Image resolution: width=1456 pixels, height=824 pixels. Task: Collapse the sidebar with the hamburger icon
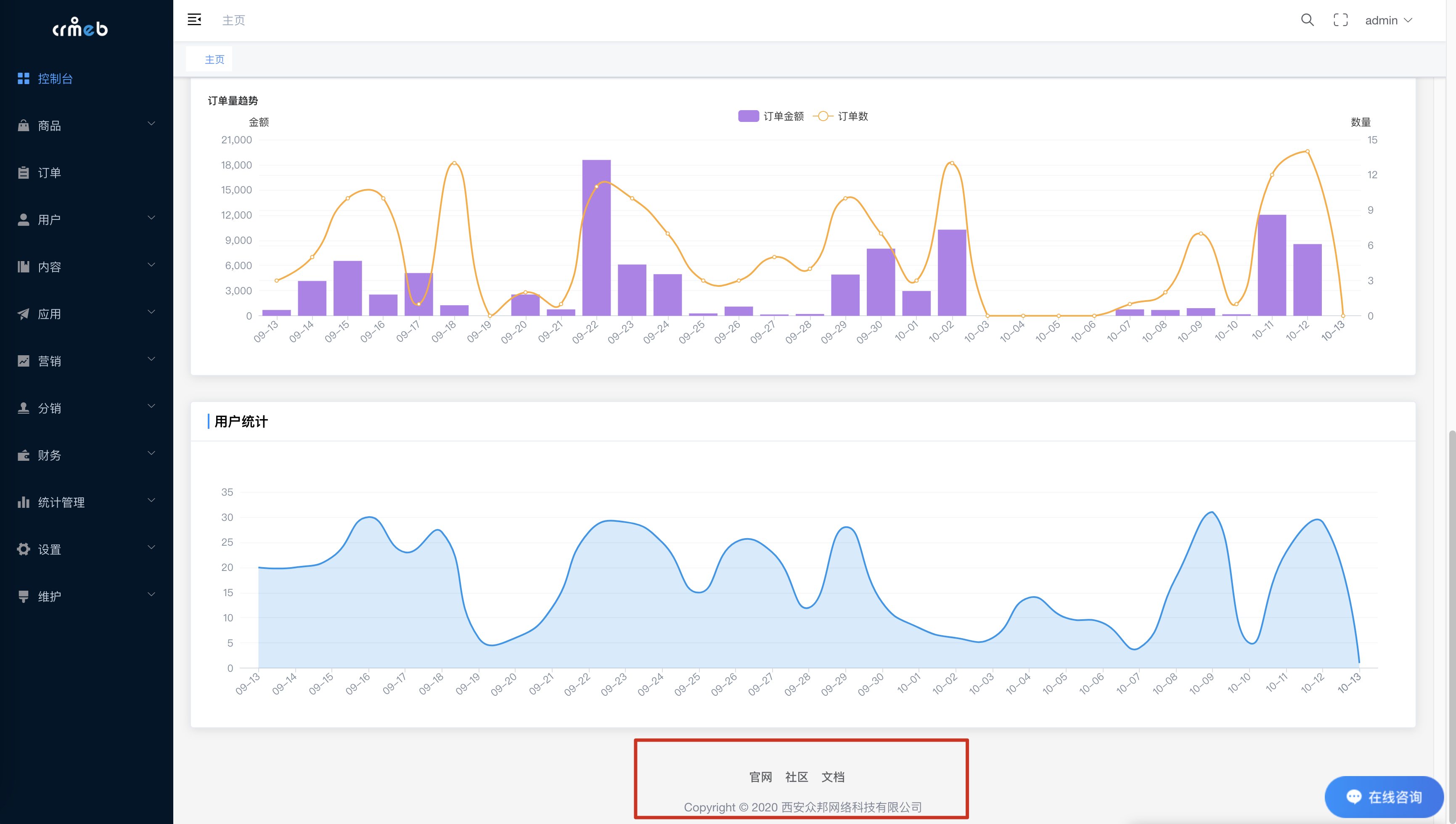[194, 20]
